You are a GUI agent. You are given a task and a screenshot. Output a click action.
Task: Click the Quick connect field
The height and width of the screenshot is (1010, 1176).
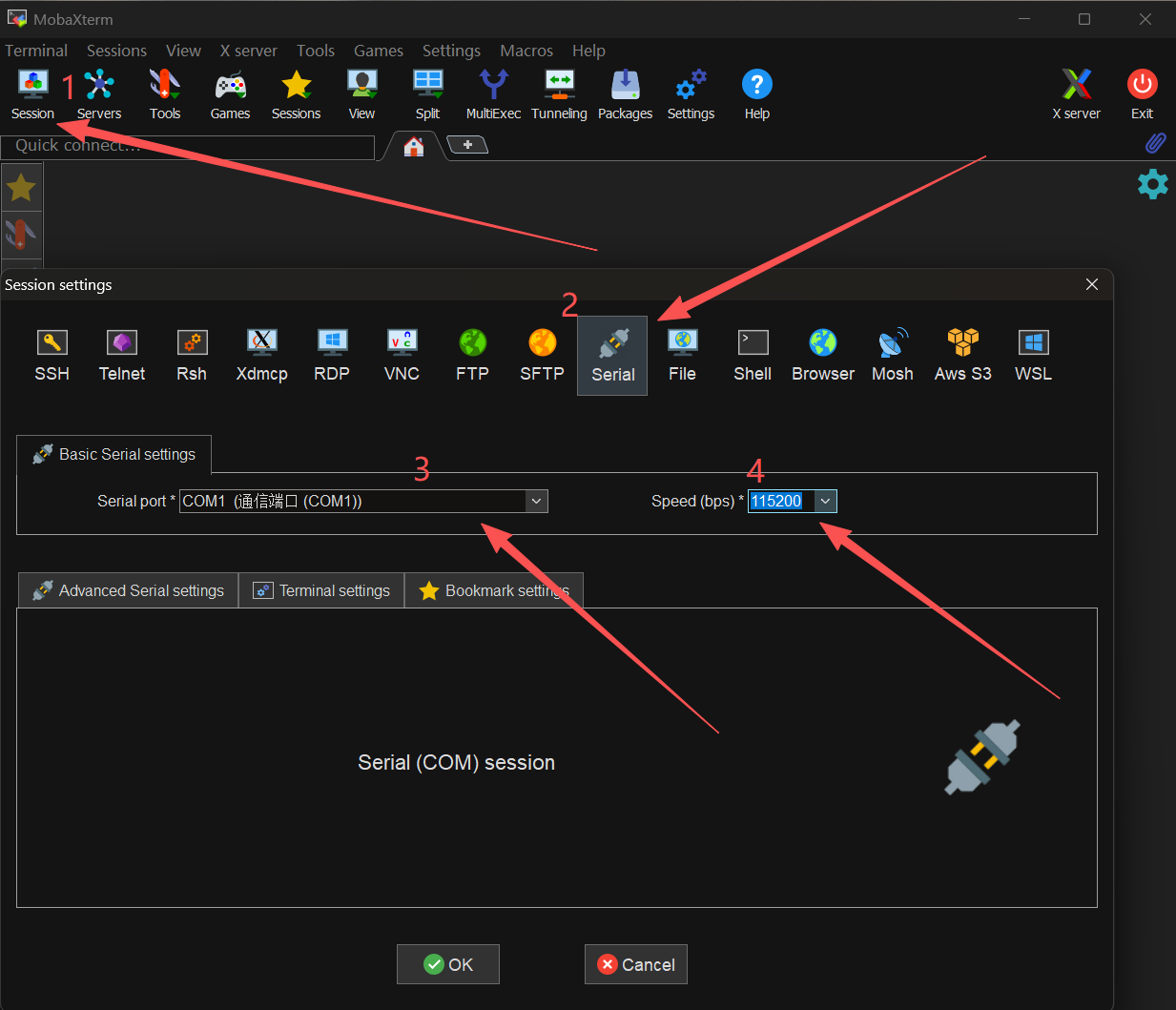click(x=188, y=146)
